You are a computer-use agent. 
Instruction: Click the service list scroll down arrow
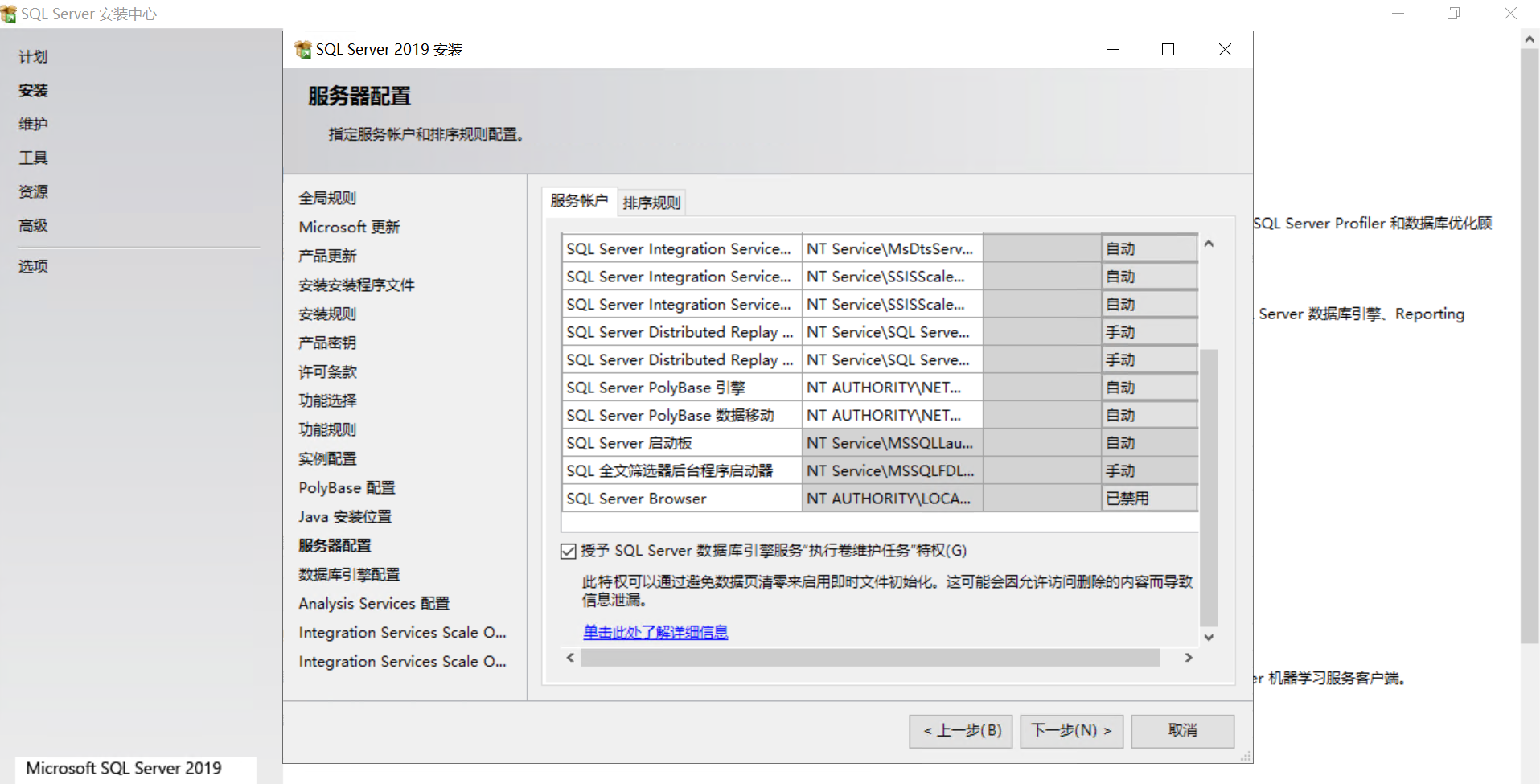tap(1209, 637)
